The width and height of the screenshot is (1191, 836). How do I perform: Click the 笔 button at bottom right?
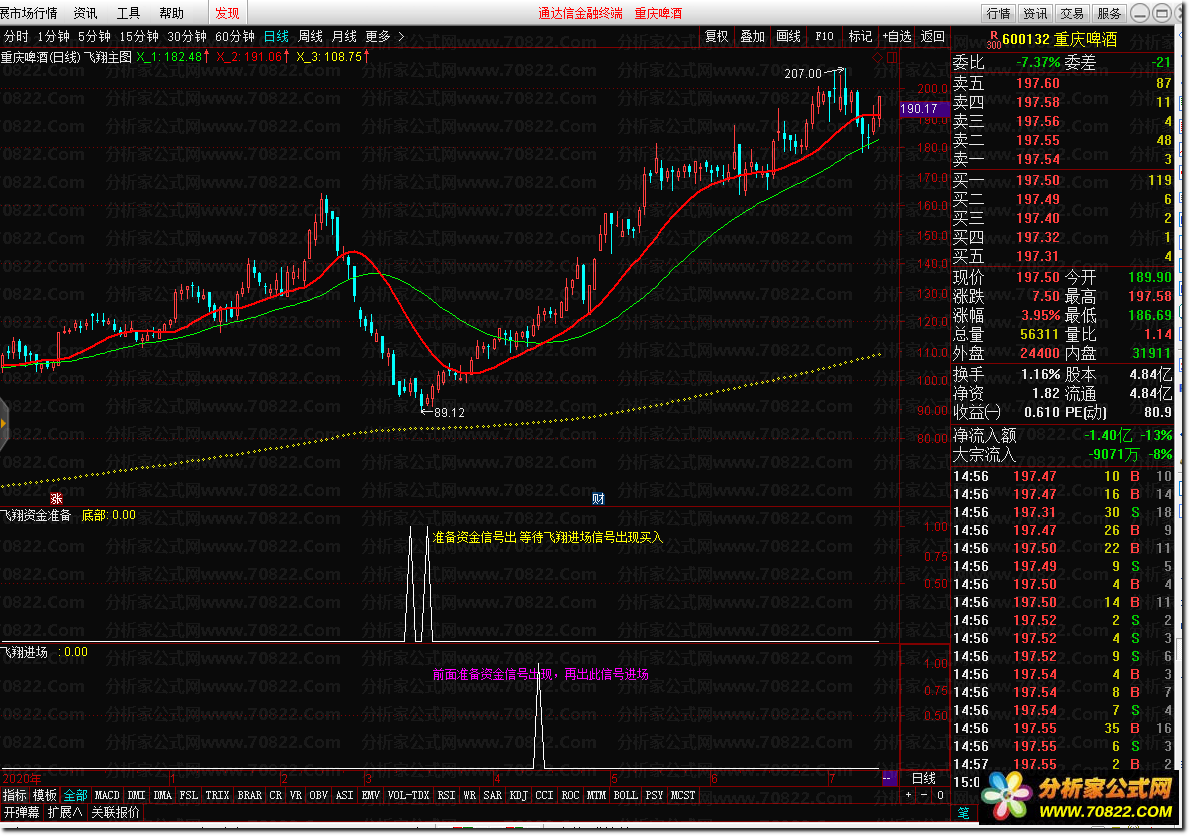pos(963,813)
